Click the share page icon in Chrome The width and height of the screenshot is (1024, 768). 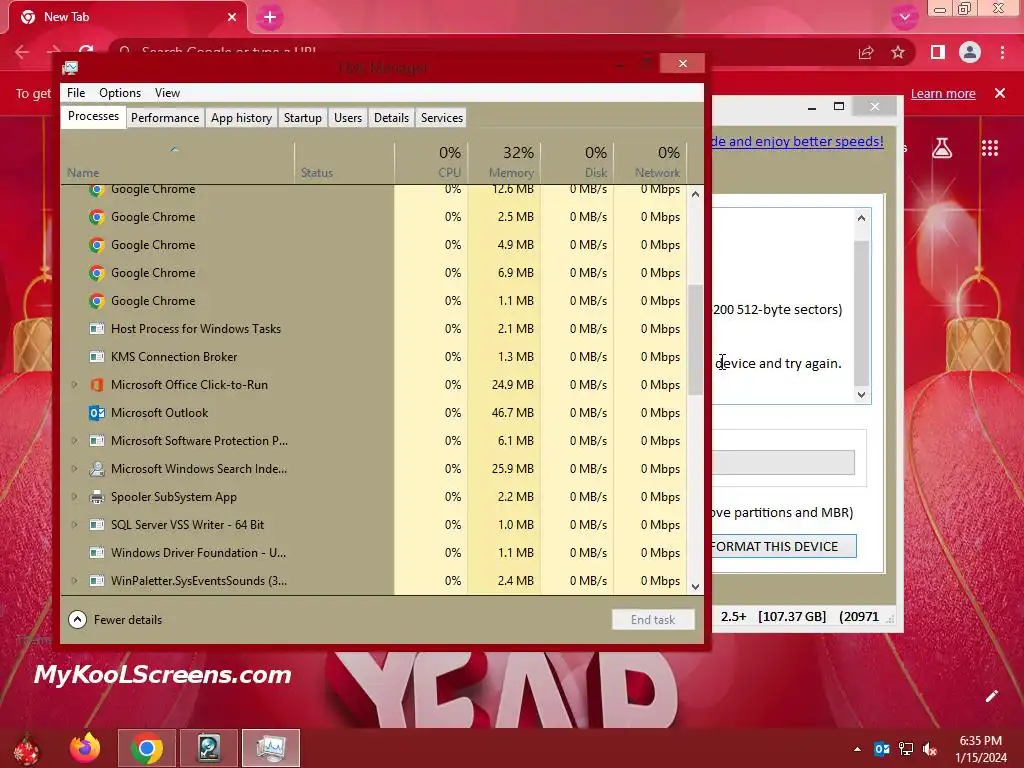point(866,52)
